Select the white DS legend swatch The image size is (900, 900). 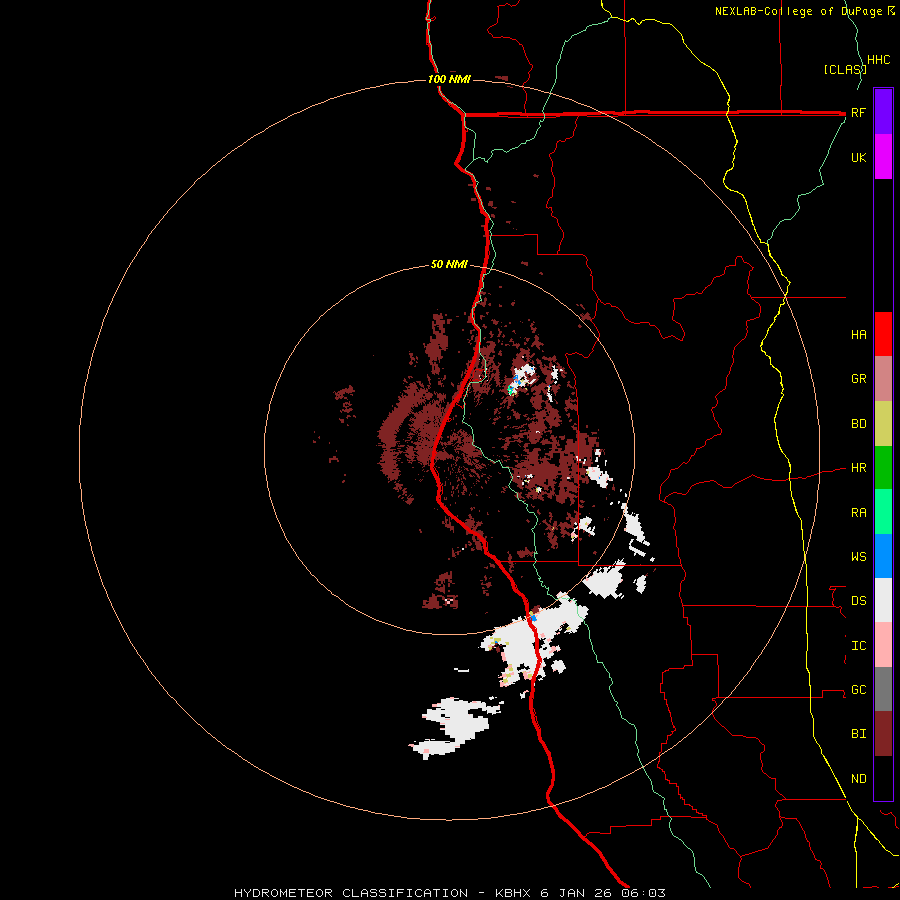coord(883,600)
